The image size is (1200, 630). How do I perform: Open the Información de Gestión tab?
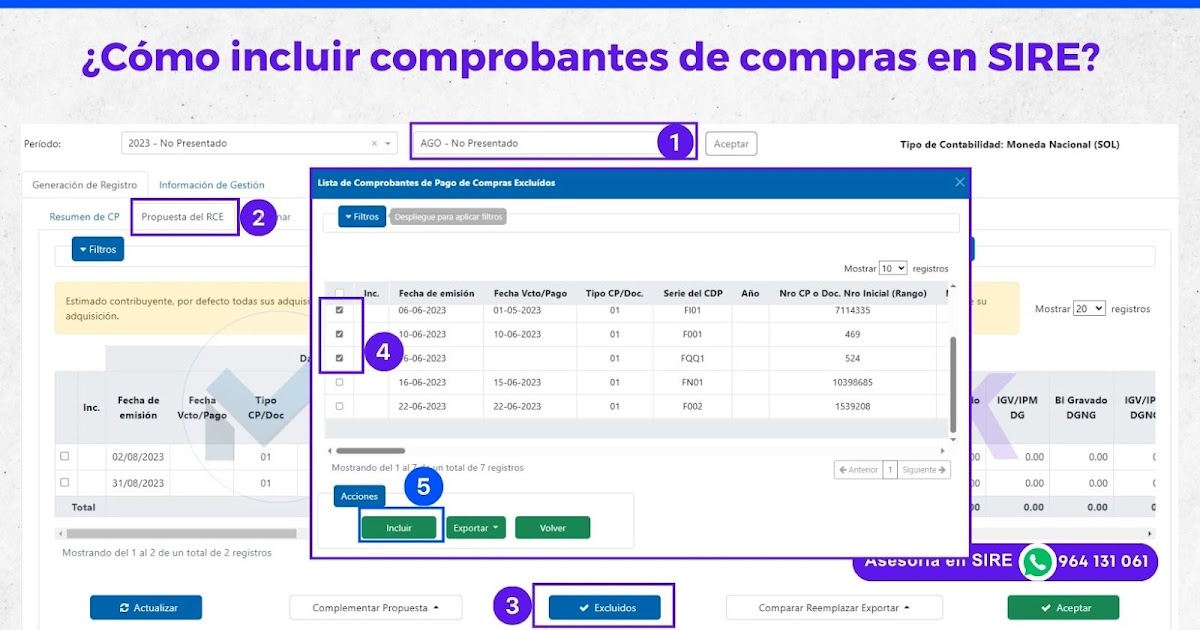click(x=212, y=185)
